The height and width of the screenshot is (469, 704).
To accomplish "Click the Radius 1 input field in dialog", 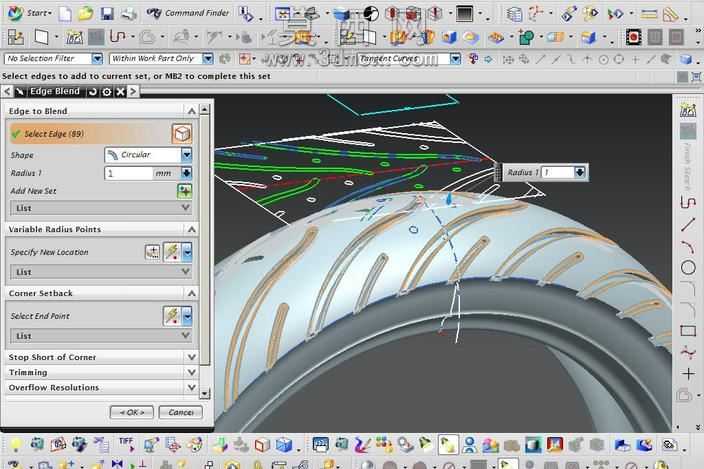I will (128, 173).
